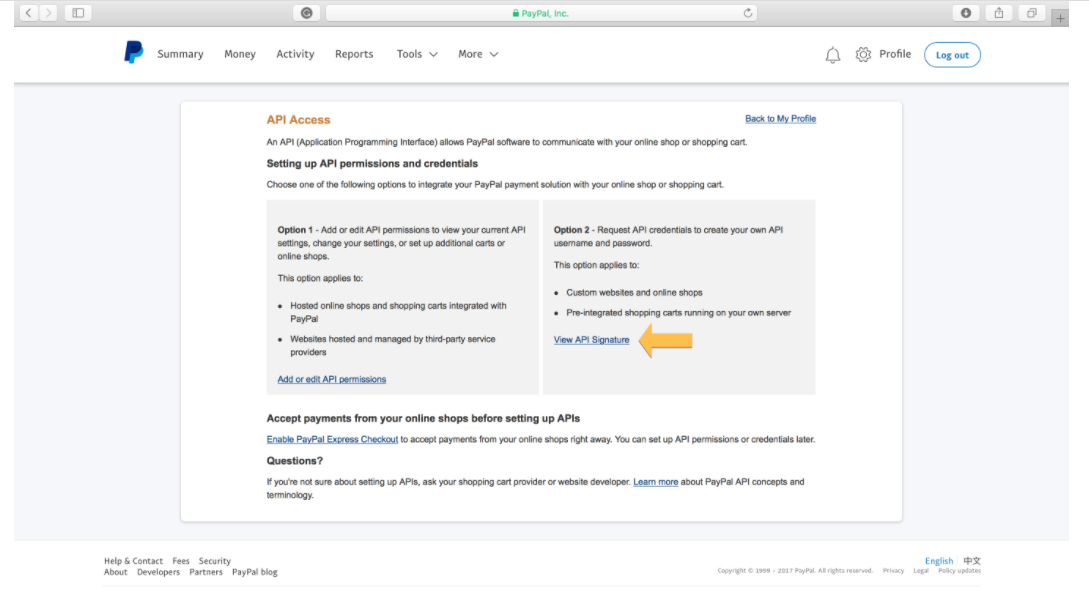The width and height of the screenshot is (1089, 593).
Task: Open a new browser tab
Action: pos(1060,18)
